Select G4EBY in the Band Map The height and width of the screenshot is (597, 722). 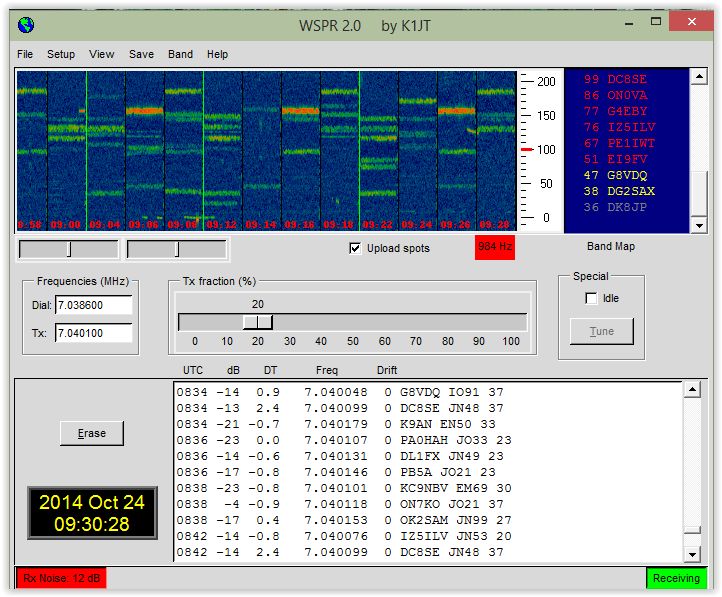point(615,111)
